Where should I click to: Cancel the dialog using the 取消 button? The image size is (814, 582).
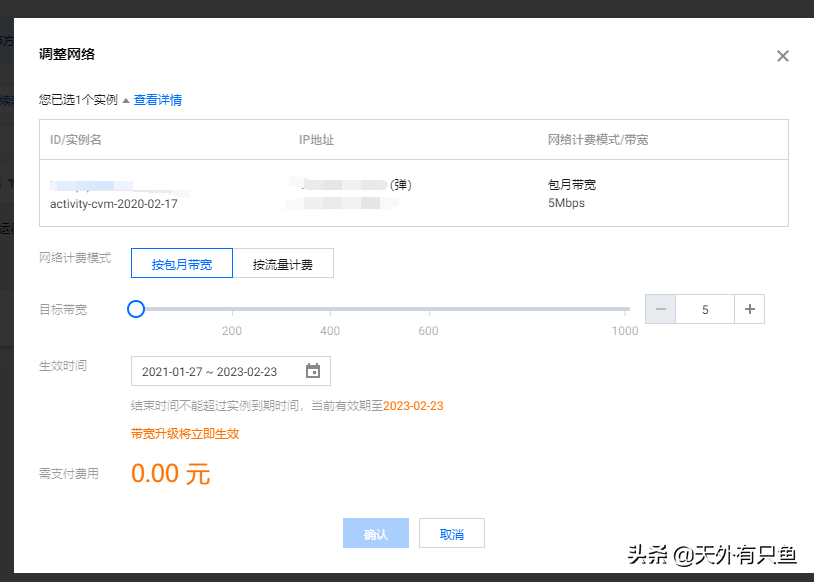click(452, 533)
